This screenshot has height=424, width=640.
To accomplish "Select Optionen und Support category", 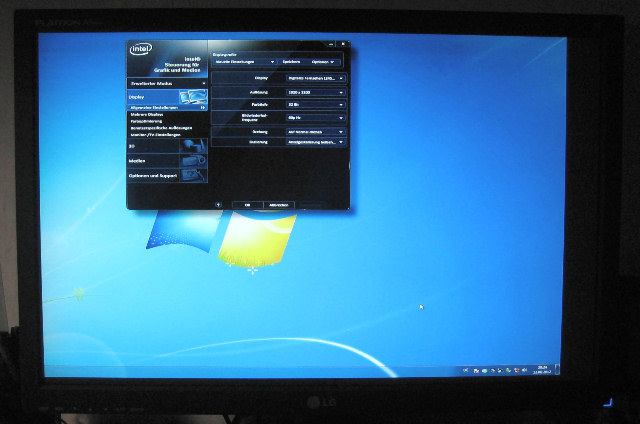I will click(x=167, y=175).
